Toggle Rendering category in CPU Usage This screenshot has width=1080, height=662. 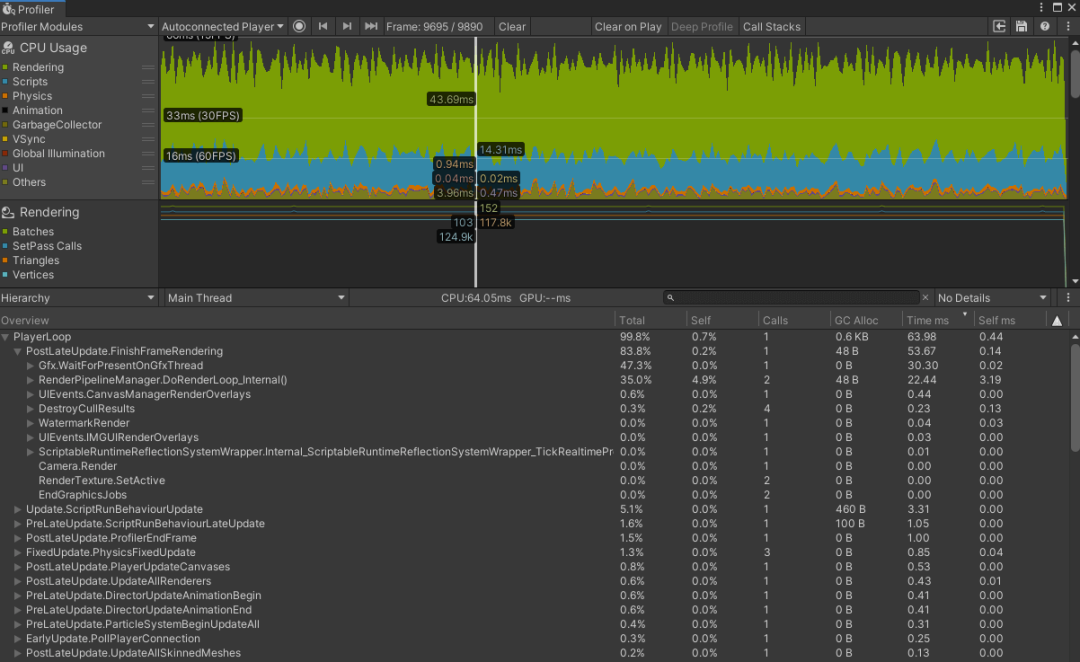6,67
